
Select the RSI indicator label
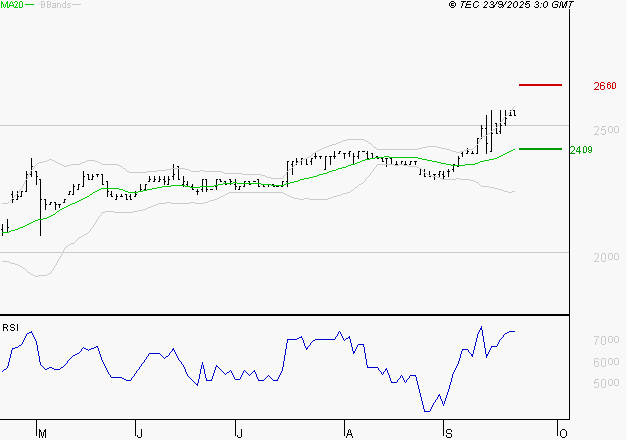[10, 327]
